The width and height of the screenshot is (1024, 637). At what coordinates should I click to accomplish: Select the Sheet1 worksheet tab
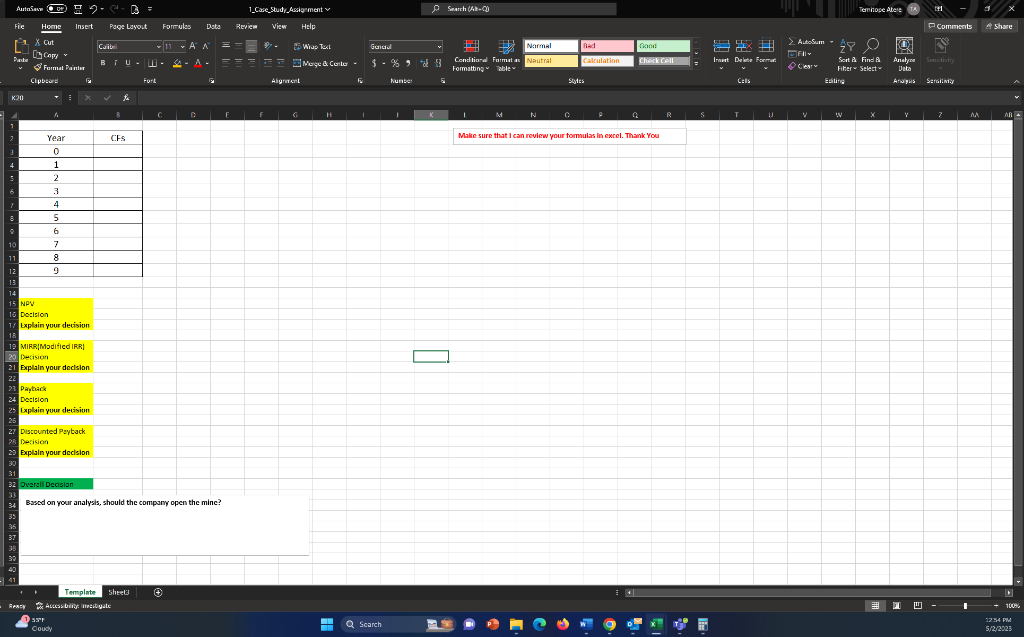(118, 591)
